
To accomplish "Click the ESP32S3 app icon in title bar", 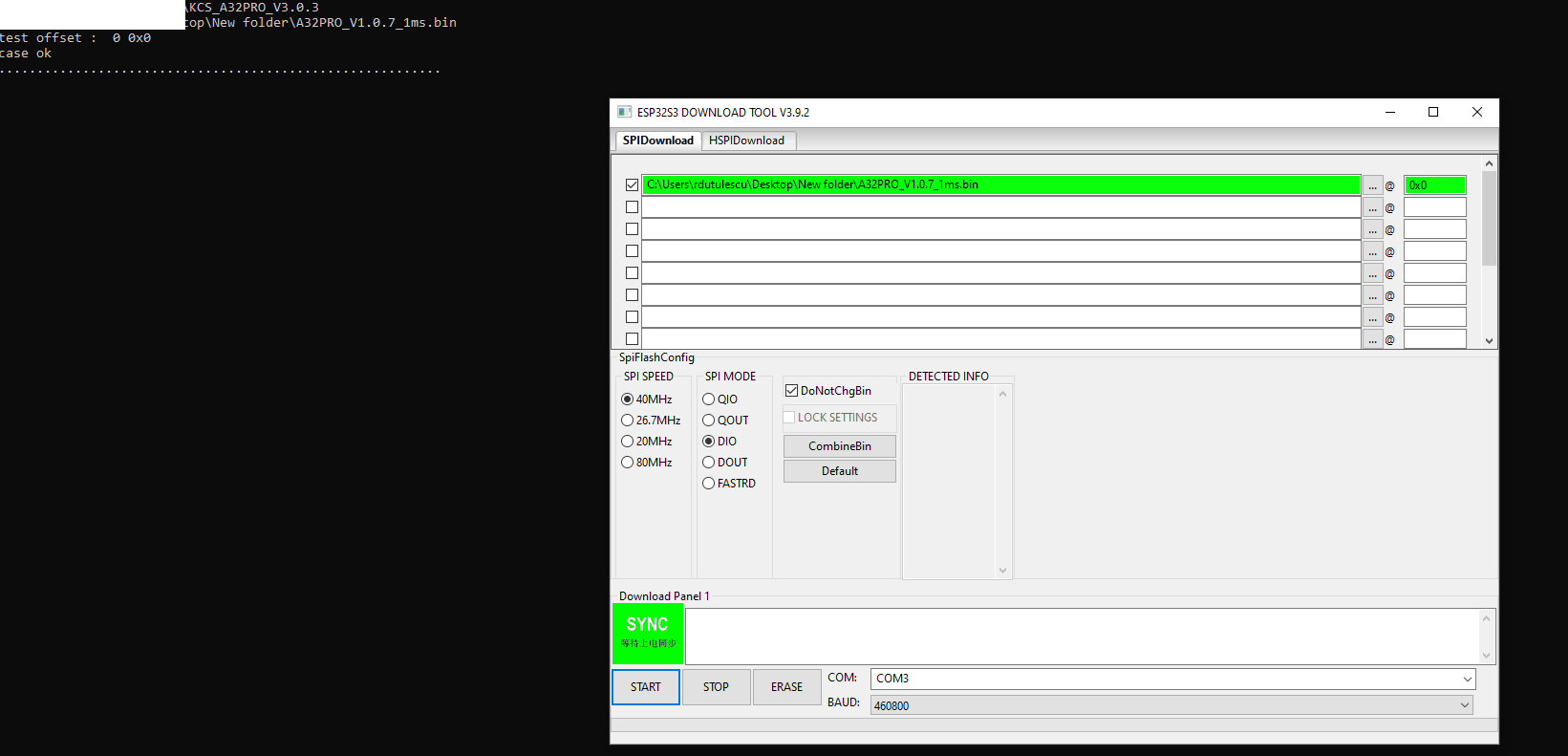I will (624, 112).
